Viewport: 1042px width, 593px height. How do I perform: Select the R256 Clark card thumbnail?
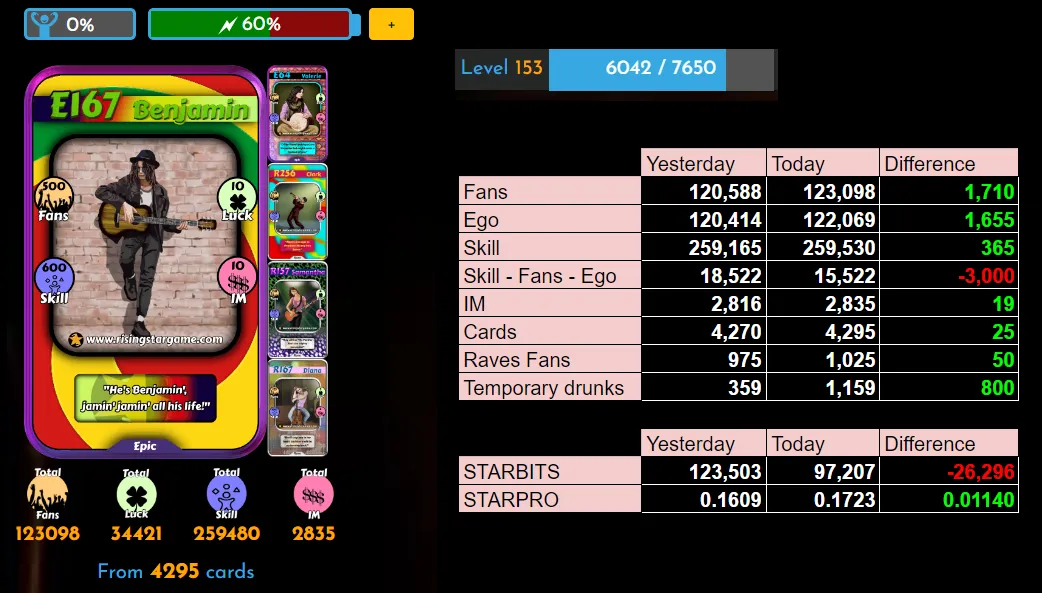298,211
